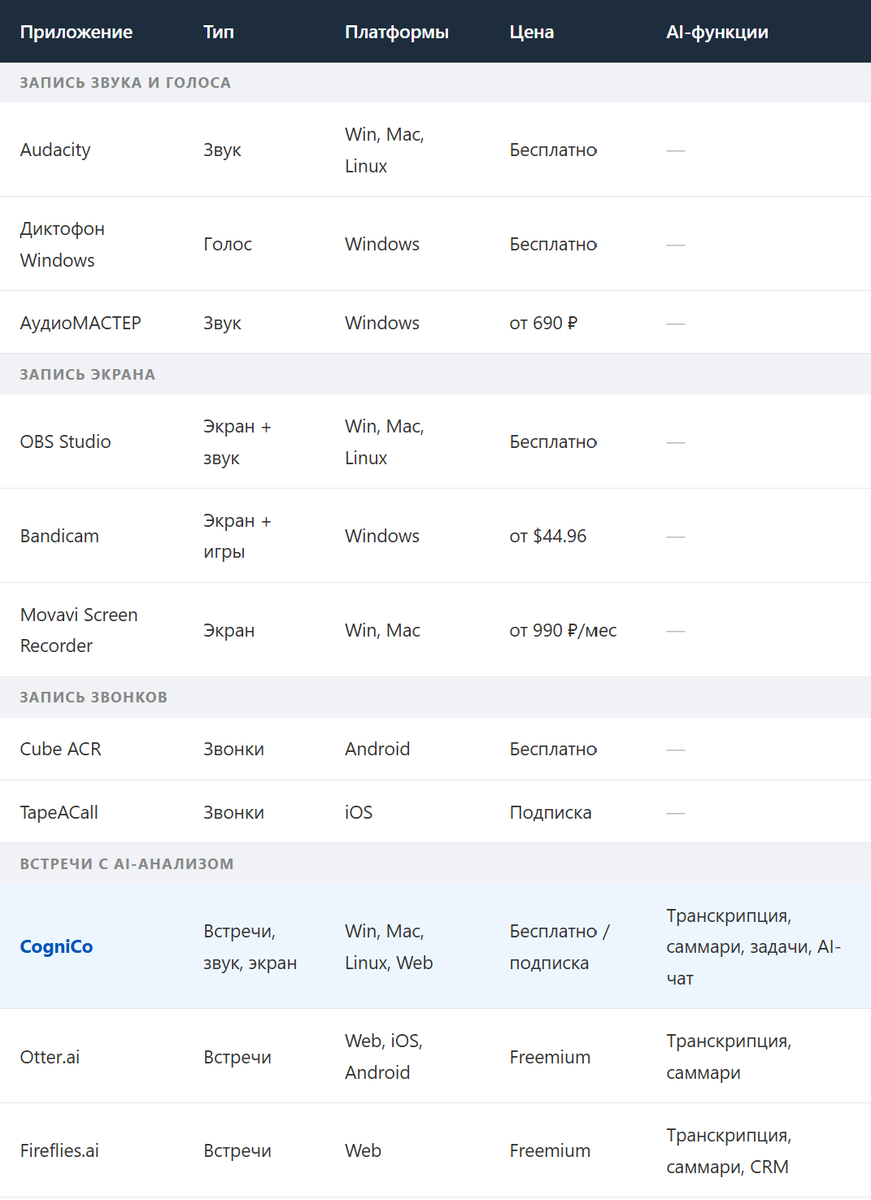Select the Диктофон Windows app name
871x1200 pixels.
(62, 244)
